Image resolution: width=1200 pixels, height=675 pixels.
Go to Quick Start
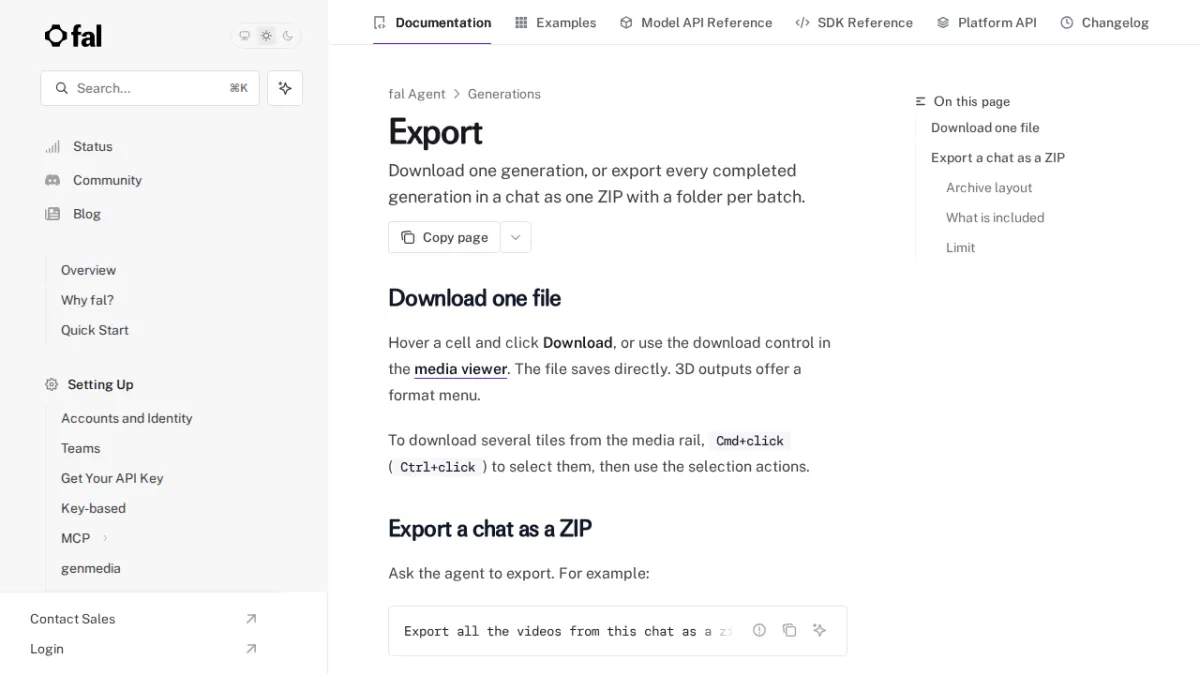[94, 330]
